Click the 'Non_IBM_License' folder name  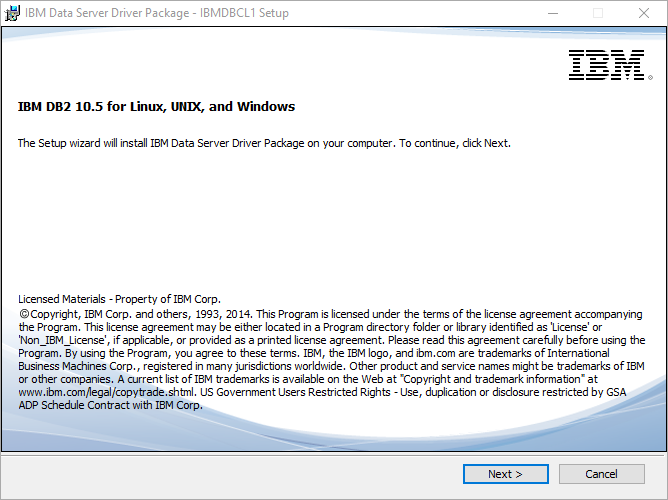click(63, 340)
